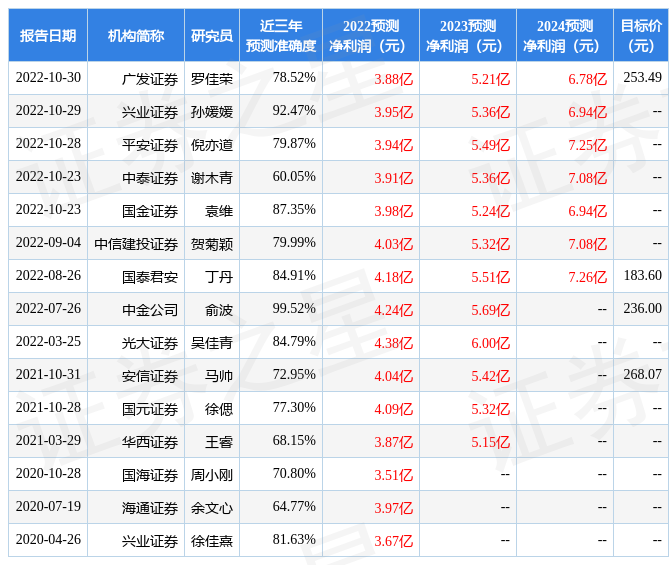Click analyst name 马帅
Viewport: 669px width, 565px height.
219,376
